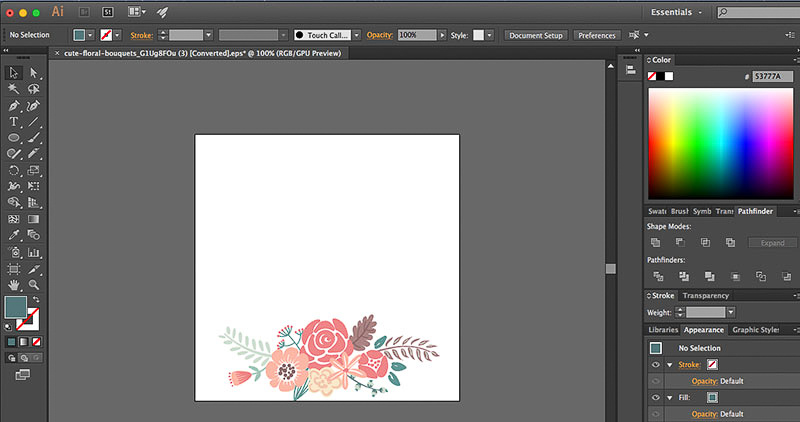
Task: Open the fill color dropdown in control bar
Action: pos(90,35)
